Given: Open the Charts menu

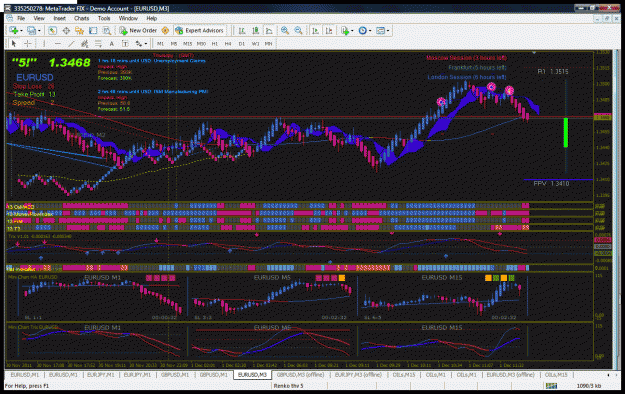Looking at the screenshot, I should tap(81, 18).
